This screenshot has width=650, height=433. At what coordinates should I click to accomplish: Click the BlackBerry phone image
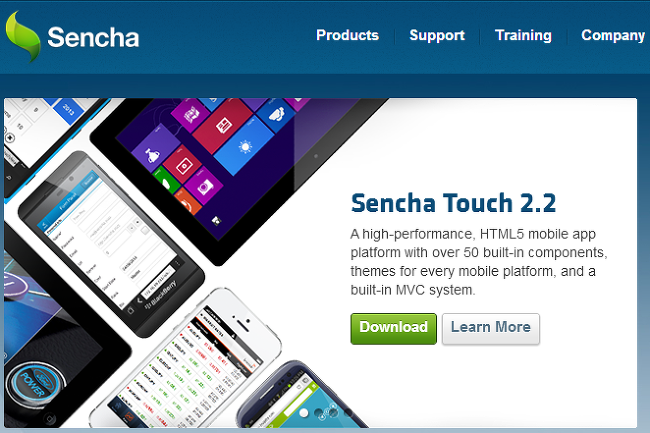click(111, 244)
